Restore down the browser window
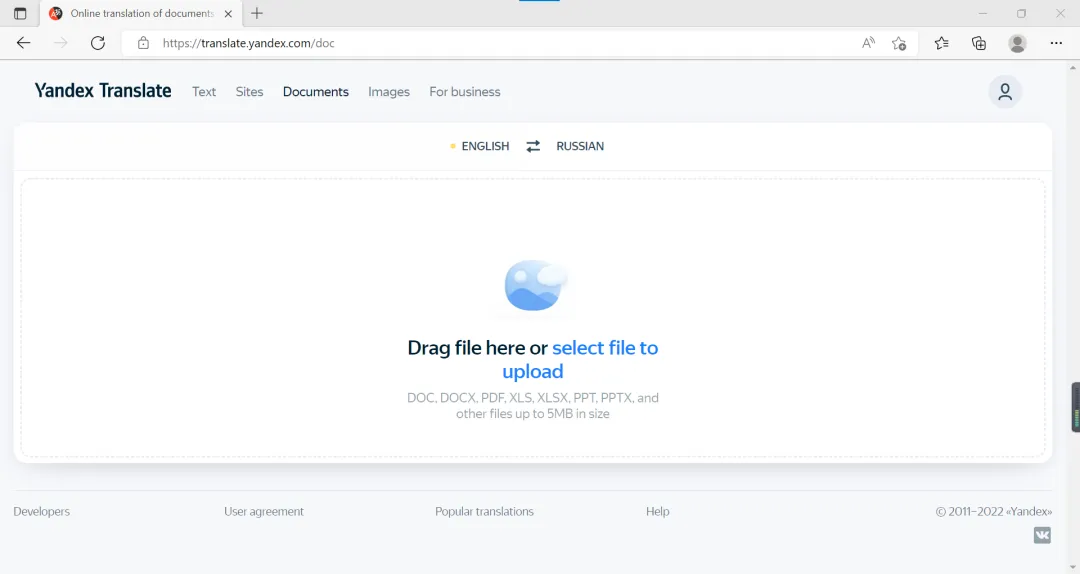Image resolution: width=1080 pixels, height=574 pixels. 1021,13
